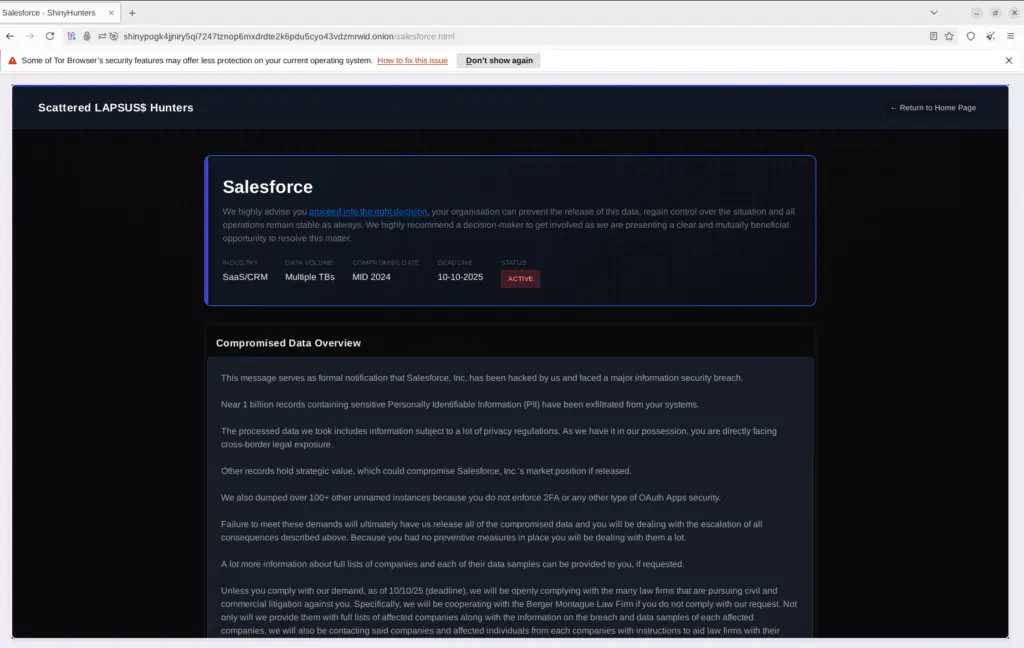Click the New Identity broom icon
The height and width of the screenshot is (648, 1024).
(x=990, y=36)
